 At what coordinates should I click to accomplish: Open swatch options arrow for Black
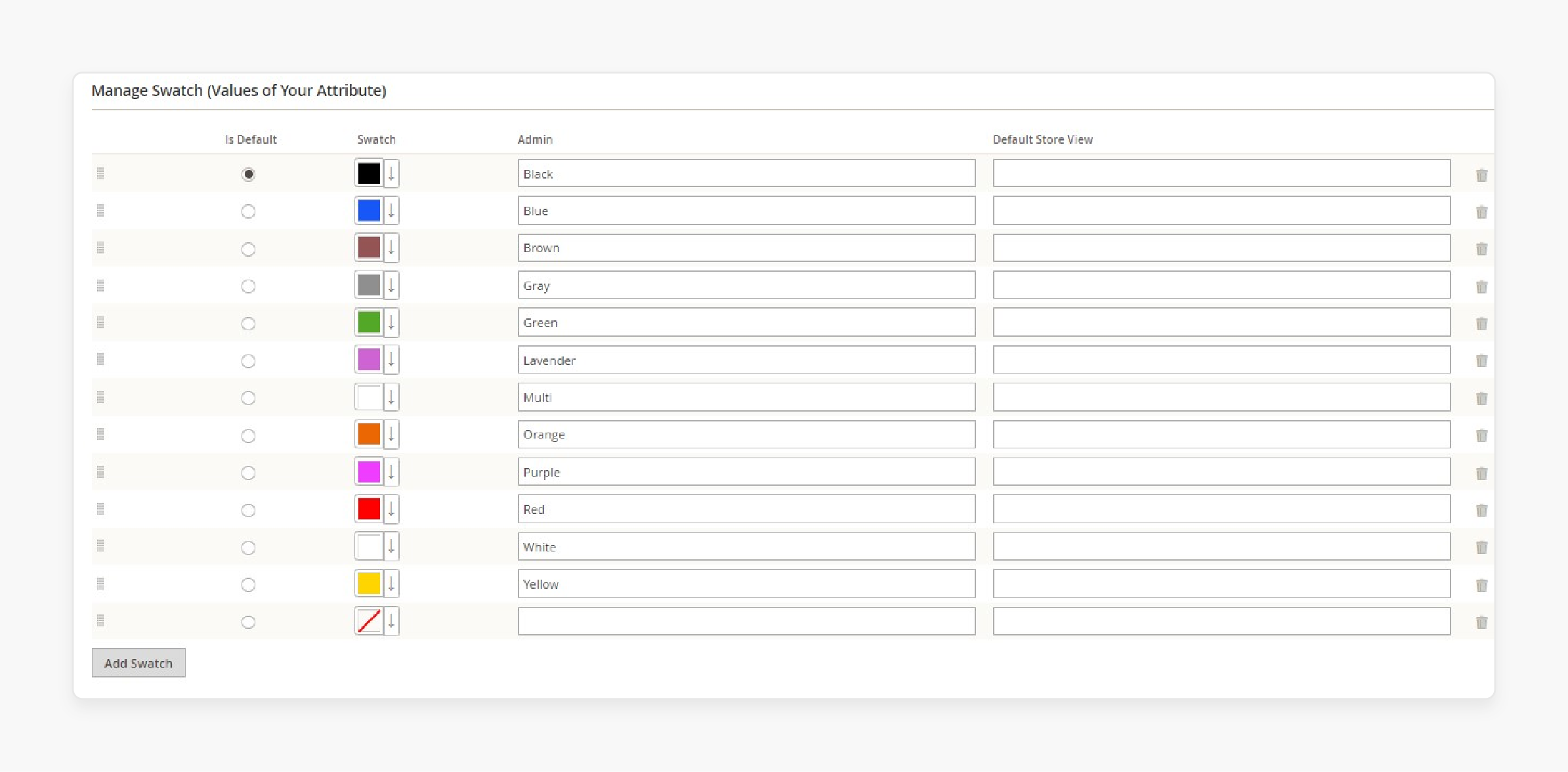click(391, 173)
